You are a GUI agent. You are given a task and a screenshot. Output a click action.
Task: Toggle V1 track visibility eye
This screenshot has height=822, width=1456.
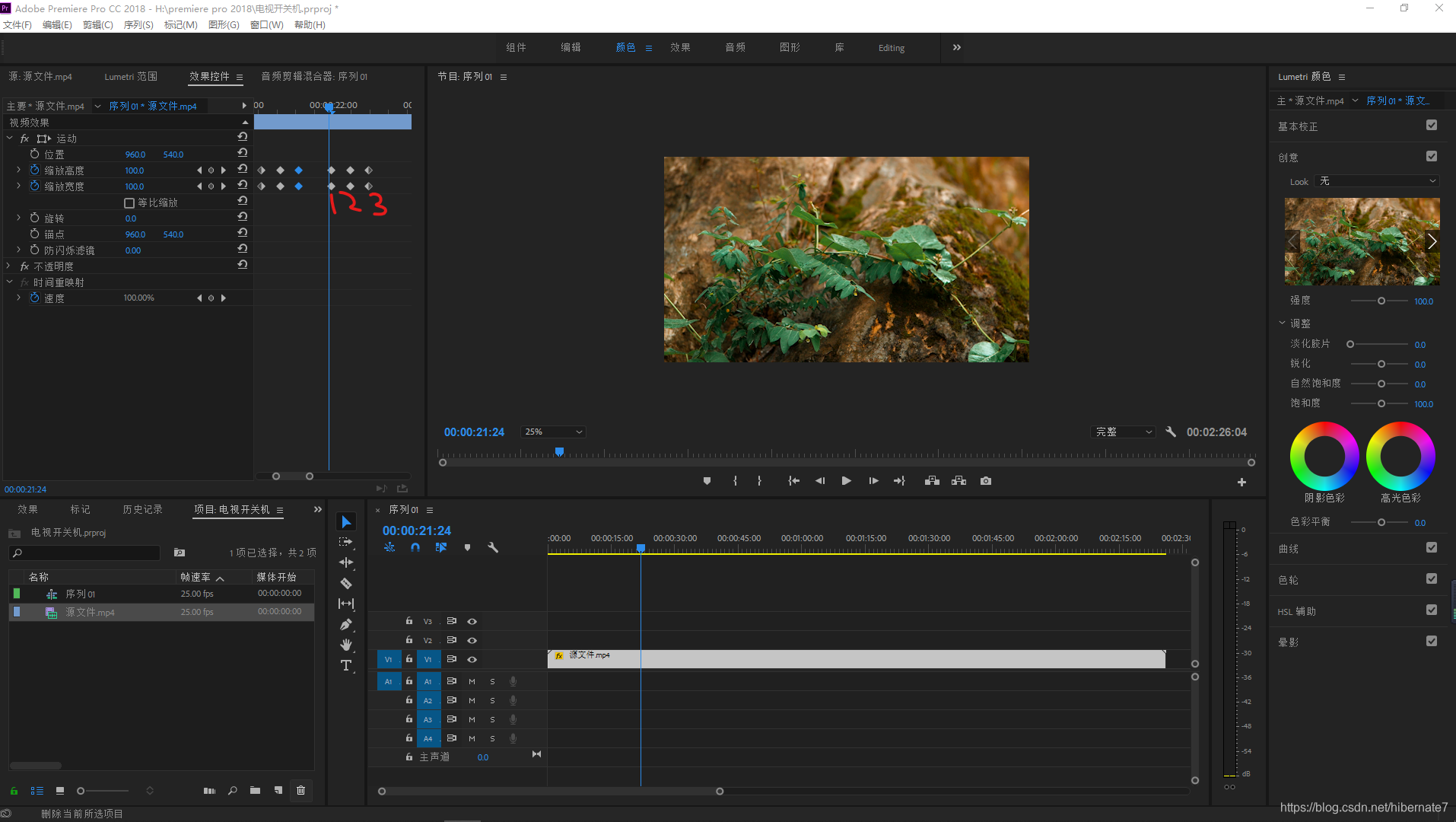point(472,659)
